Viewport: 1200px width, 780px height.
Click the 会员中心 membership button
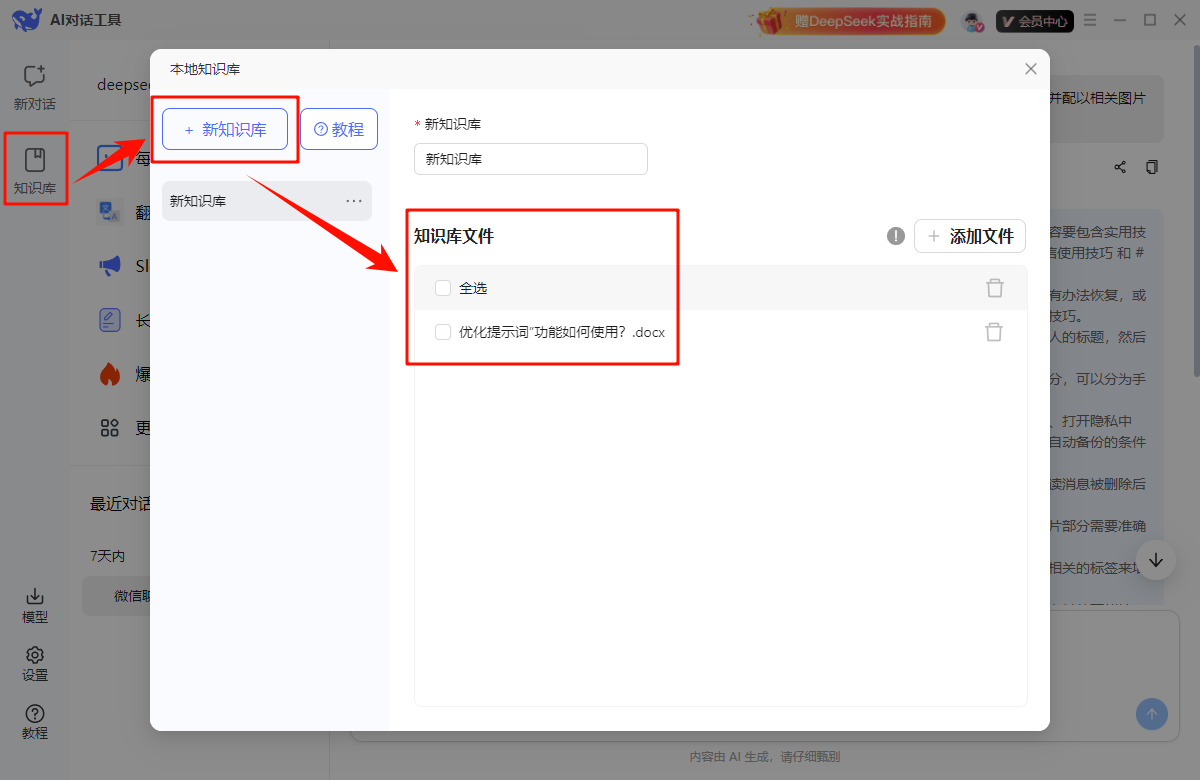pos(1035,20)
